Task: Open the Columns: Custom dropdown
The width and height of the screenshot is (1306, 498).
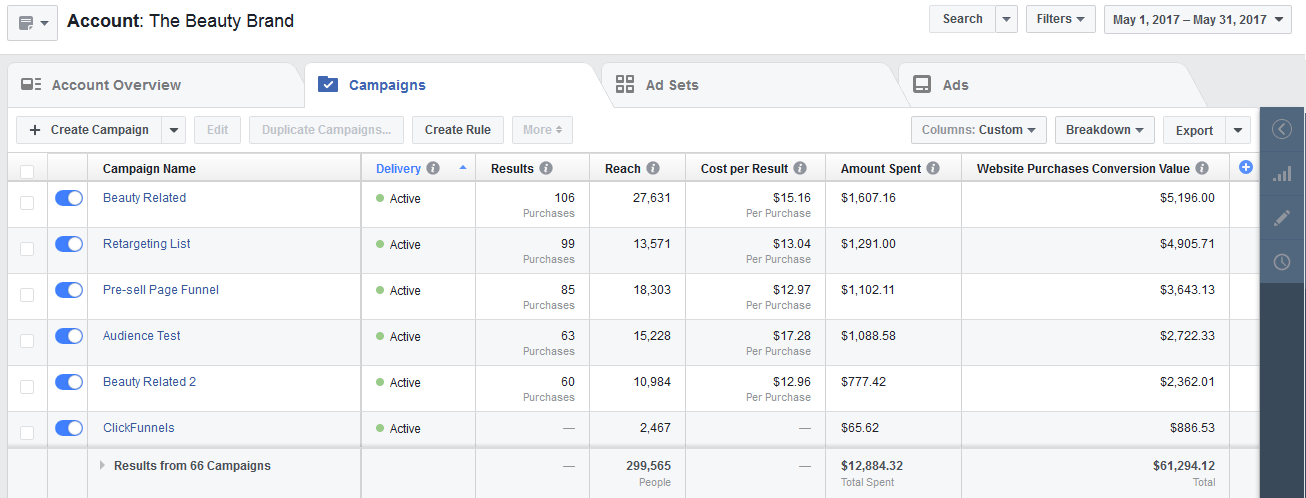Action: click(x=978, y=130)
